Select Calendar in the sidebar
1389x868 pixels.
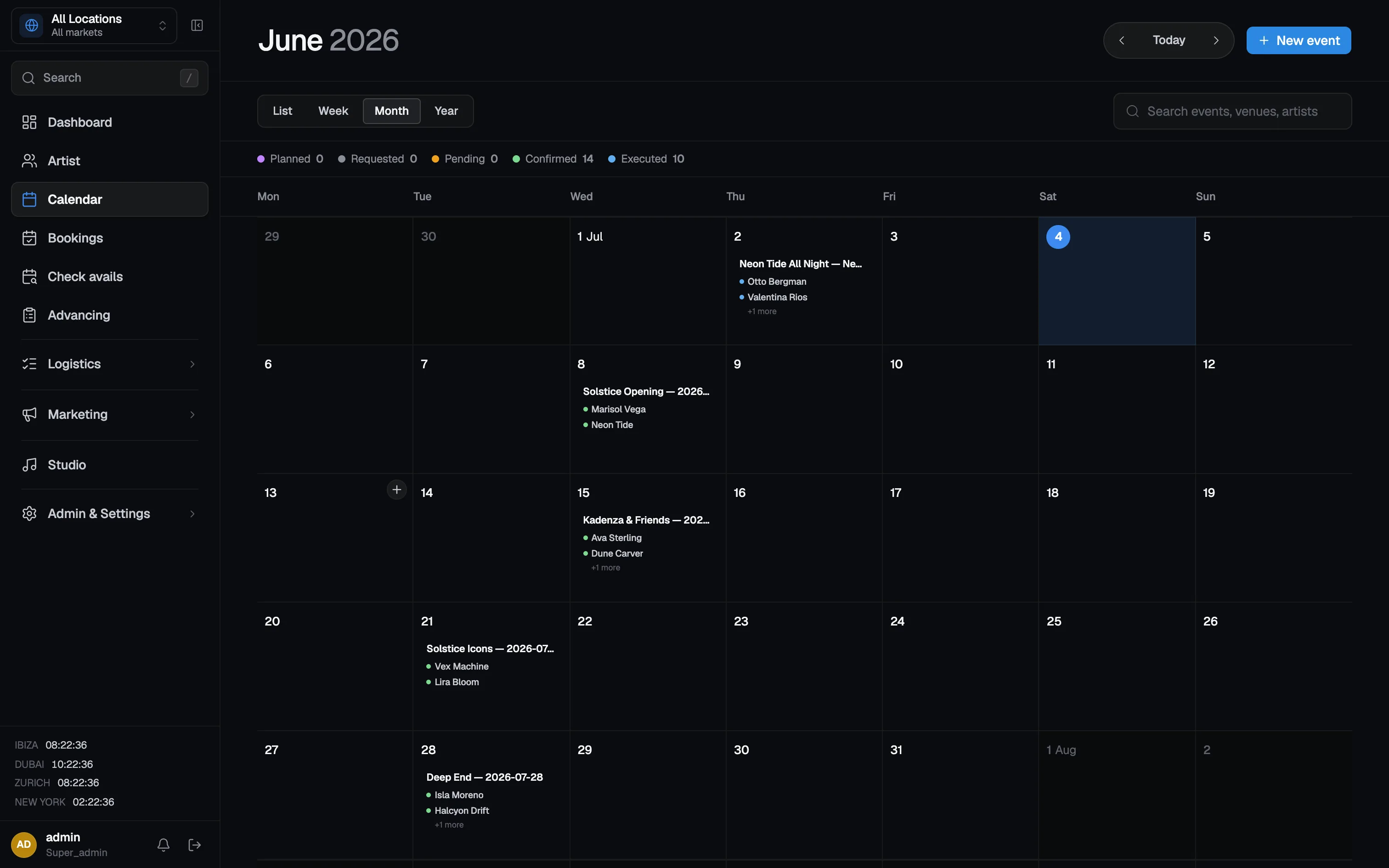pyautogui.click(x=110, y=199)
